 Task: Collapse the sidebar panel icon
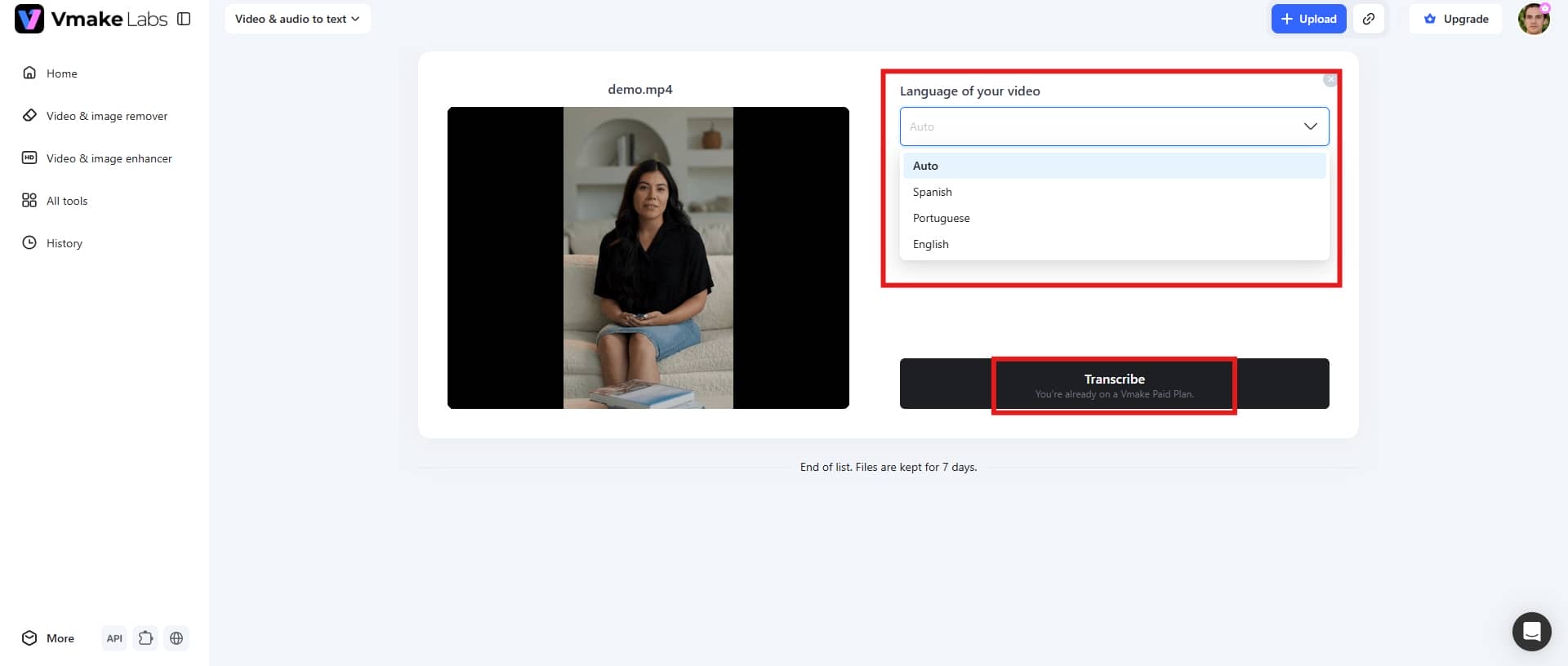[184, 19]
